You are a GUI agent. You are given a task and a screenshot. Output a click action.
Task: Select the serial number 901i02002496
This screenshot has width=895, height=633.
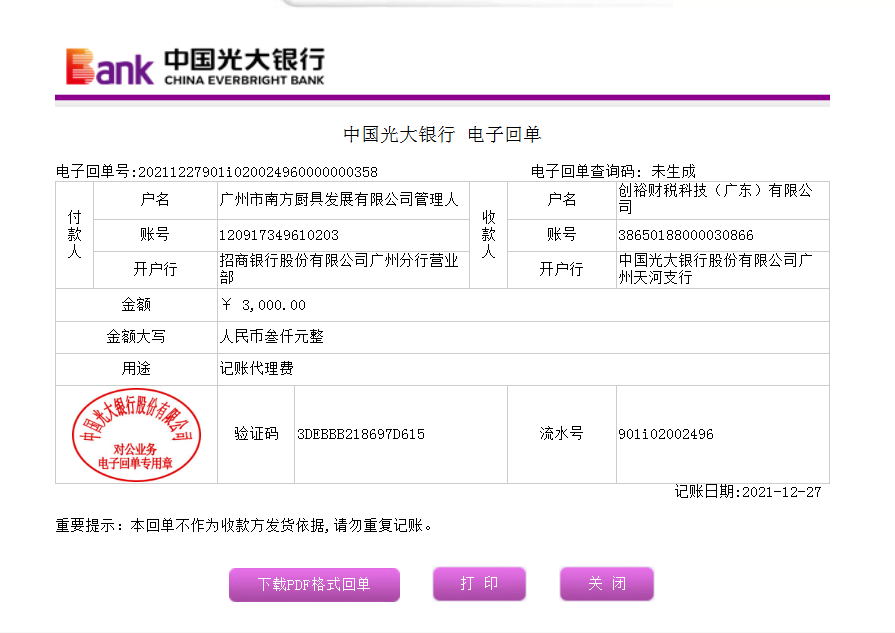(x=666, y=434)
